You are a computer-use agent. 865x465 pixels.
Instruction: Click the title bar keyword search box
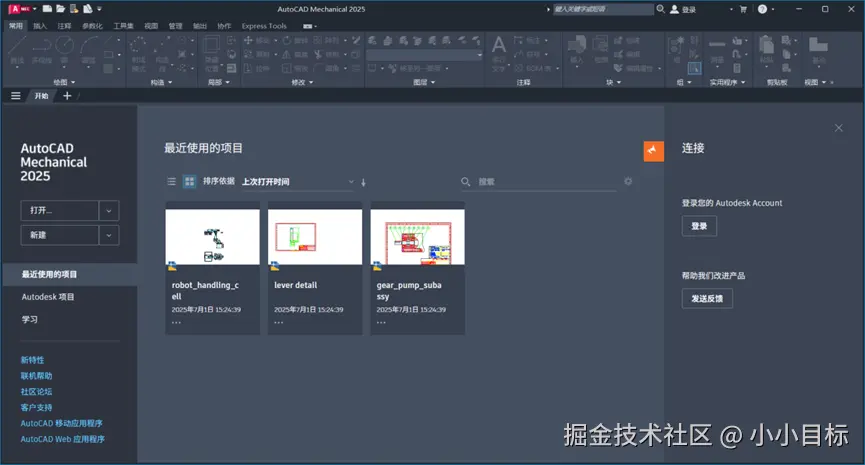coord(603,9)
